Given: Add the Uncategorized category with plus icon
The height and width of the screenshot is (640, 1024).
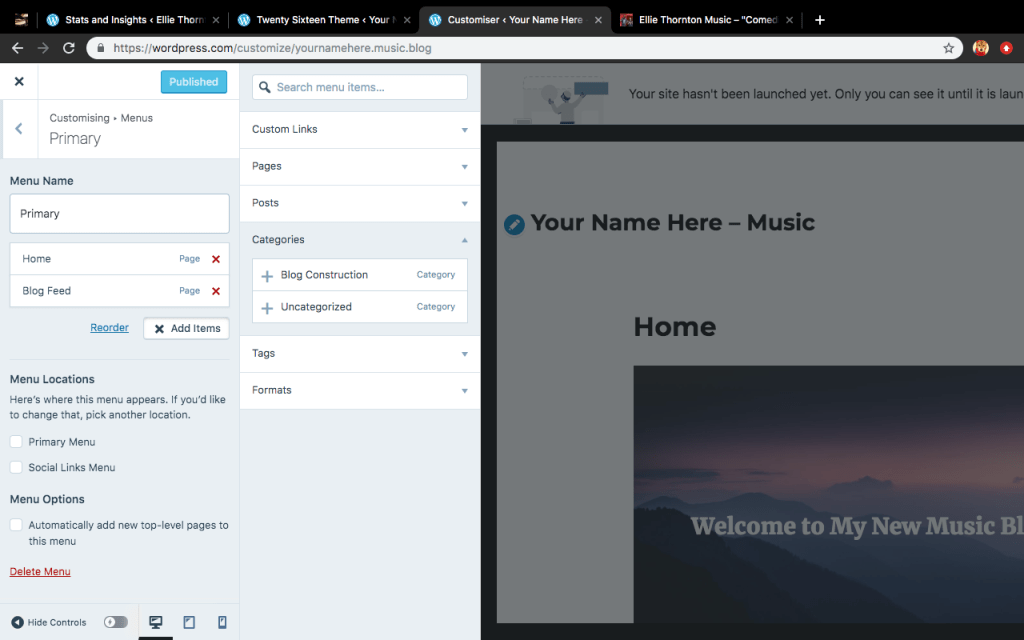Looking at the screenshot, I should tap(267, 308).
